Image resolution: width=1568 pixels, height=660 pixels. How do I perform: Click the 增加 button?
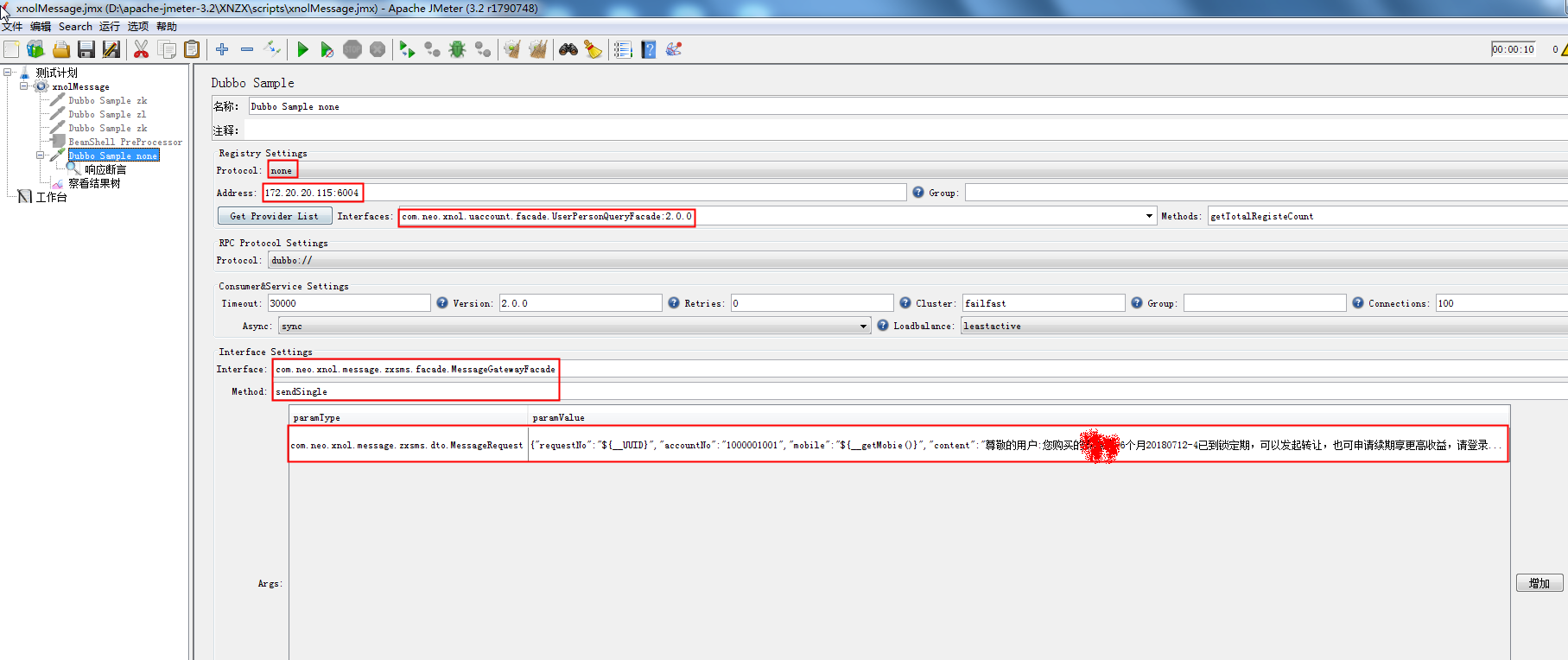1539,583
